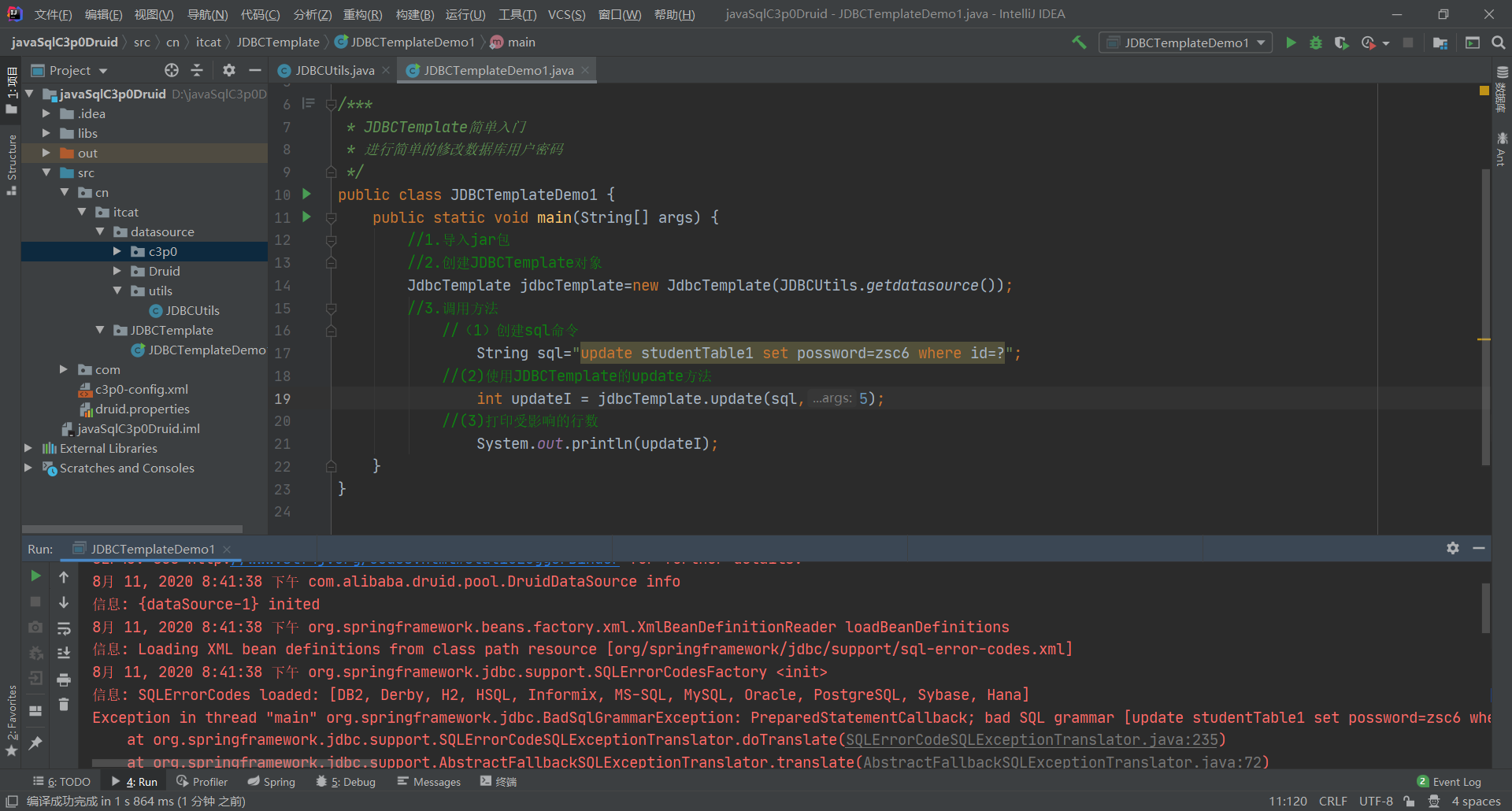Viewport: 1512px width, 811px height.
Task: Enable soft-wrap in the console output
Action: pos(64,628)
